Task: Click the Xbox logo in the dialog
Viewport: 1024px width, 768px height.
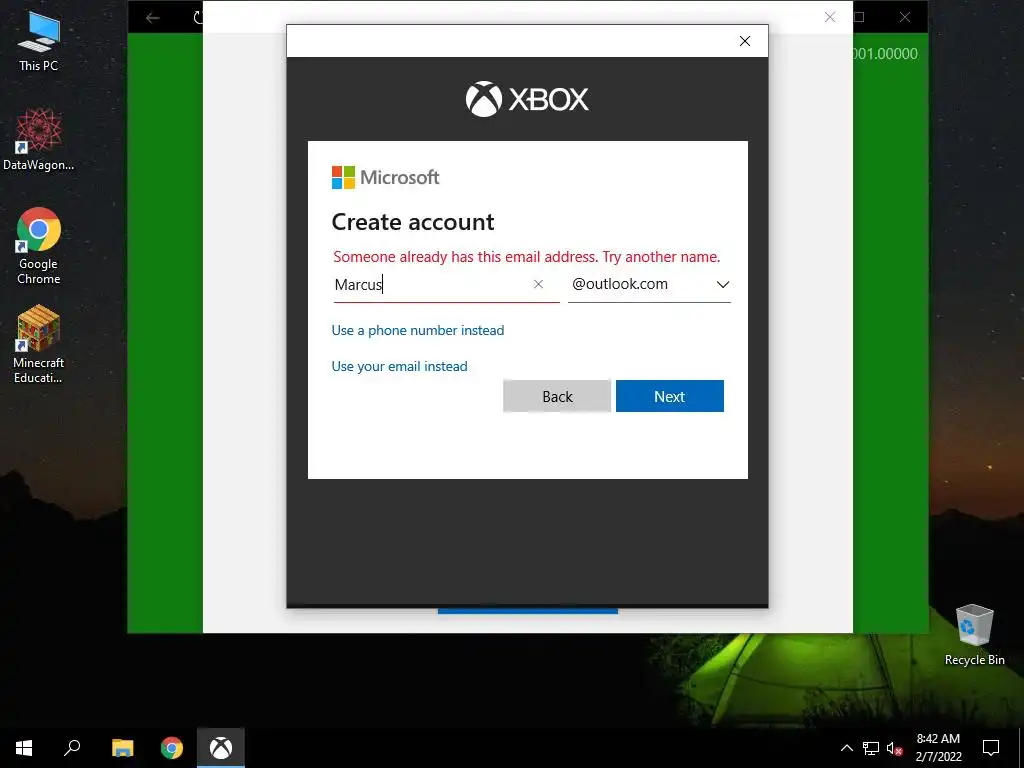Action: [528, 99]
